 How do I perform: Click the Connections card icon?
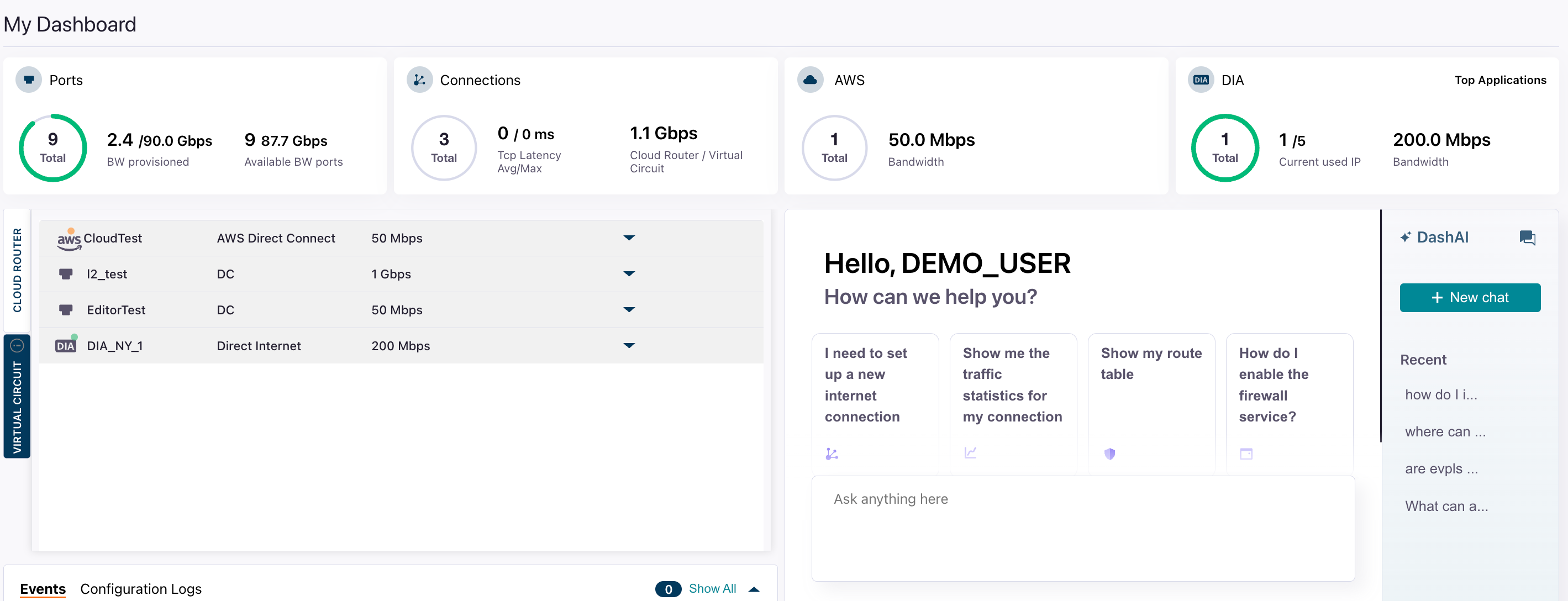click(419, 80)
